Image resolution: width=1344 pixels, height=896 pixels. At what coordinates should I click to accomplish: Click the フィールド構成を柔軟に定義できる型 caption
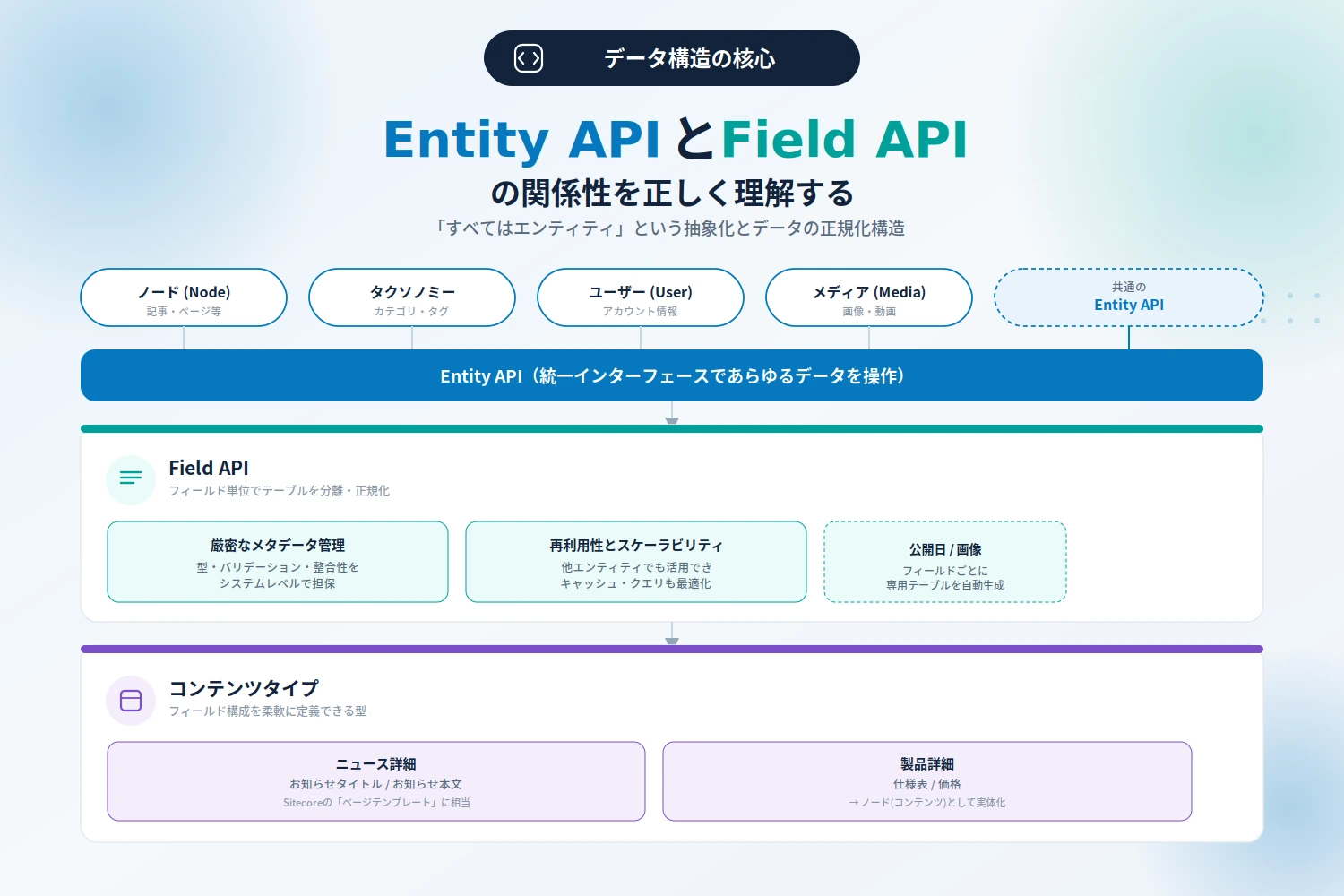point(268,711)
